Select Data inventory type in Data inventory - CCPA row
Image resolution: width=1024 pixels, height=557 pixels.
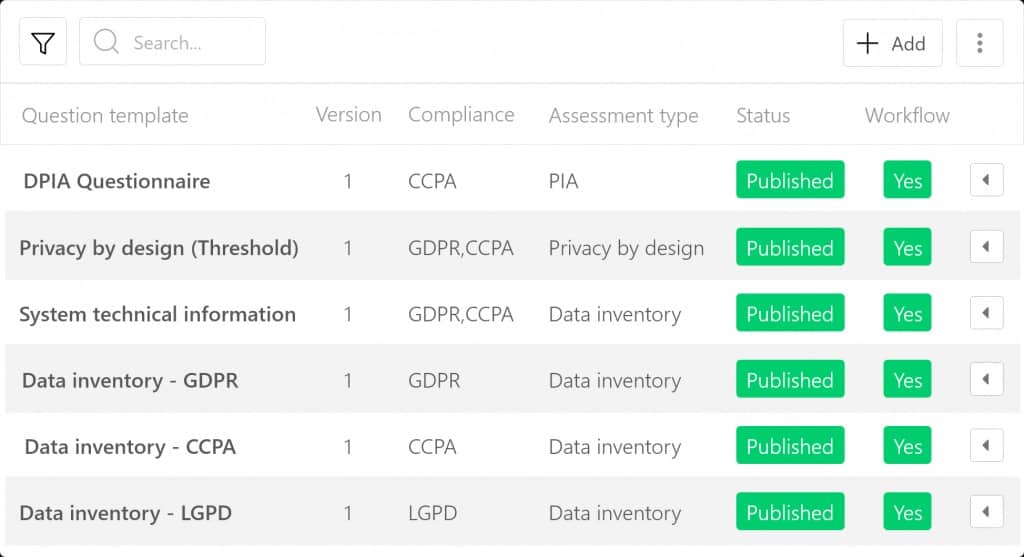click(615, 447)
